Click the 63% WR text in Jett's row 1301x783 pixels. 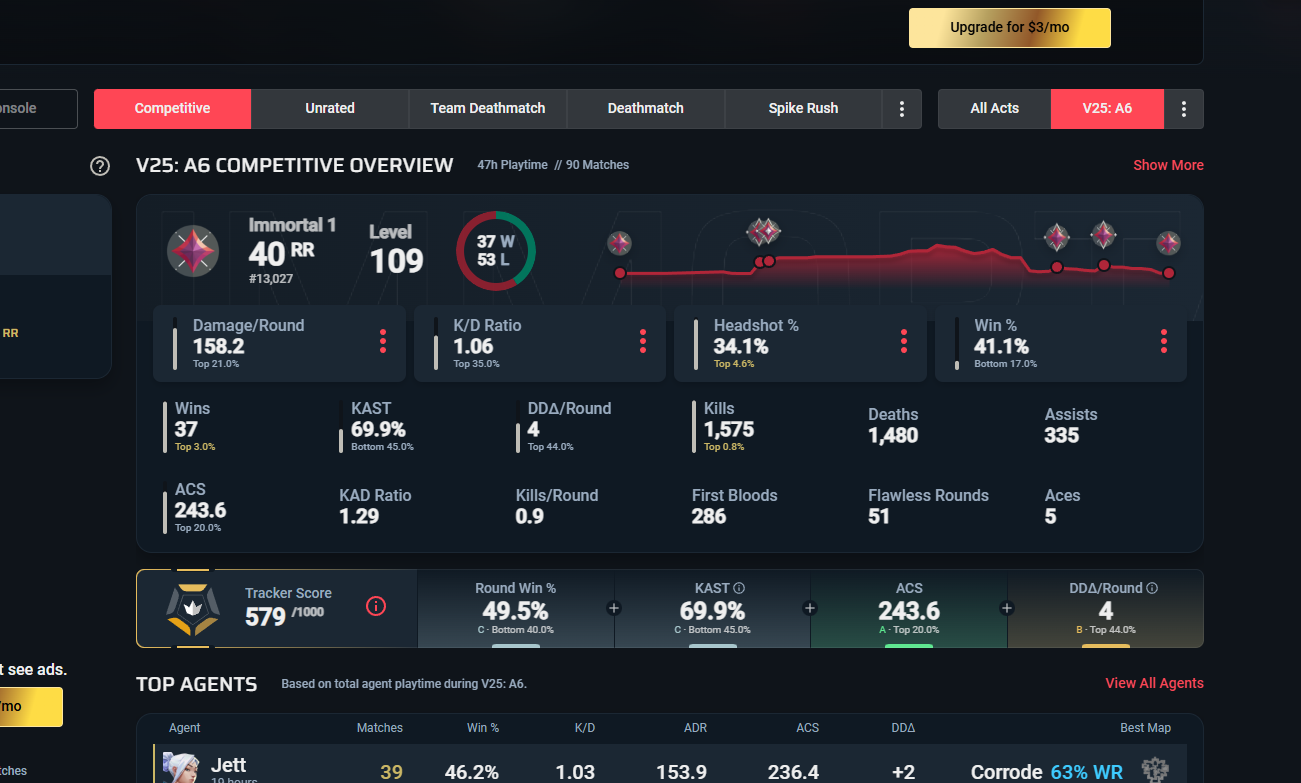tap(1087, 772)
